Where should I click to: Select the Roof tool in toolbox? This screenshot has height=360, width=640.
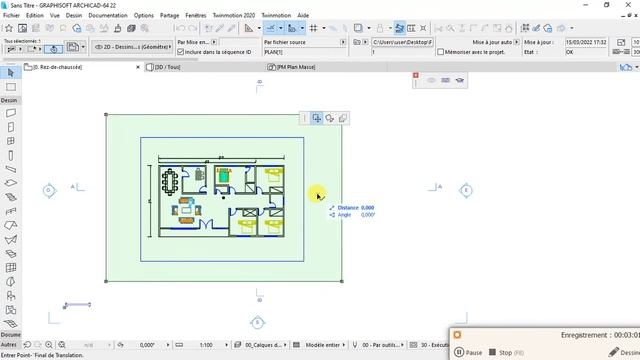[x=11, y=225]
